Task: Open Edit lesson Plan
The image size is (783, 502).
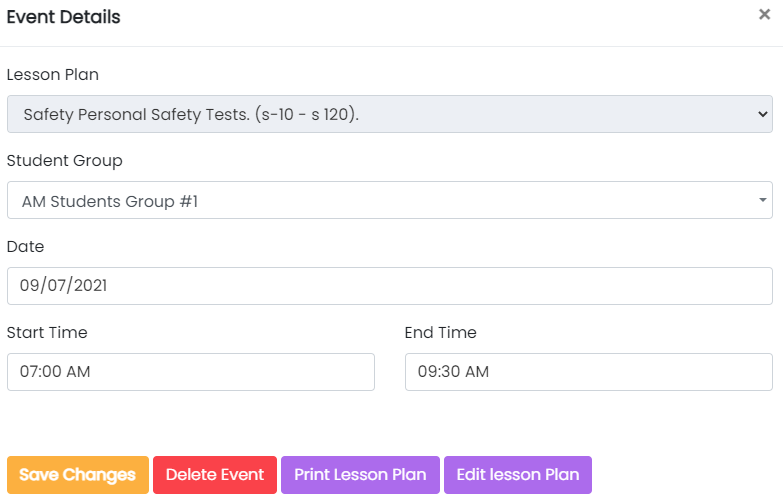Action: 518,475
